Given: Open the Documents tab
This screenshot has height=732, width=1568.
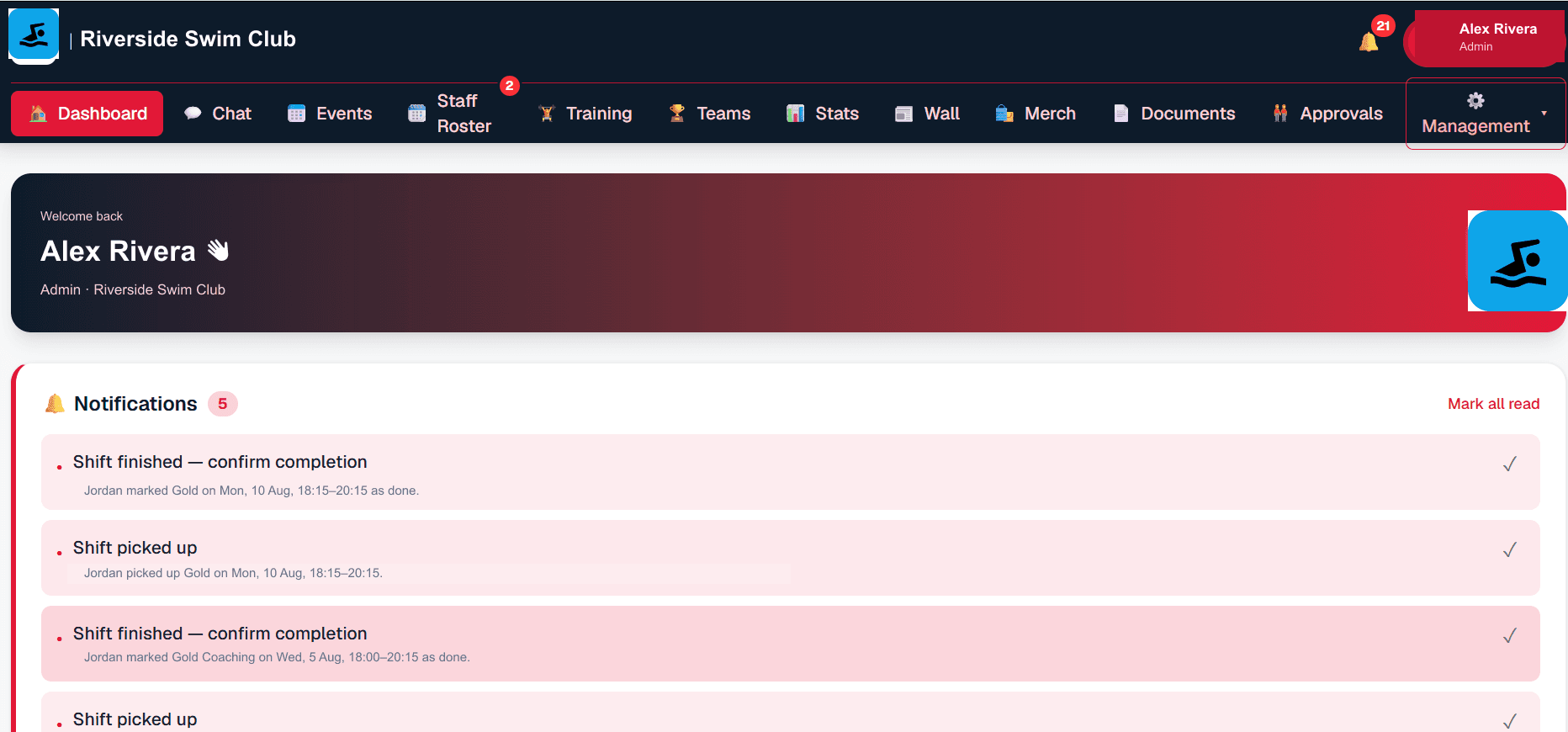Looking at the screenshot, I should [1173, 114].
